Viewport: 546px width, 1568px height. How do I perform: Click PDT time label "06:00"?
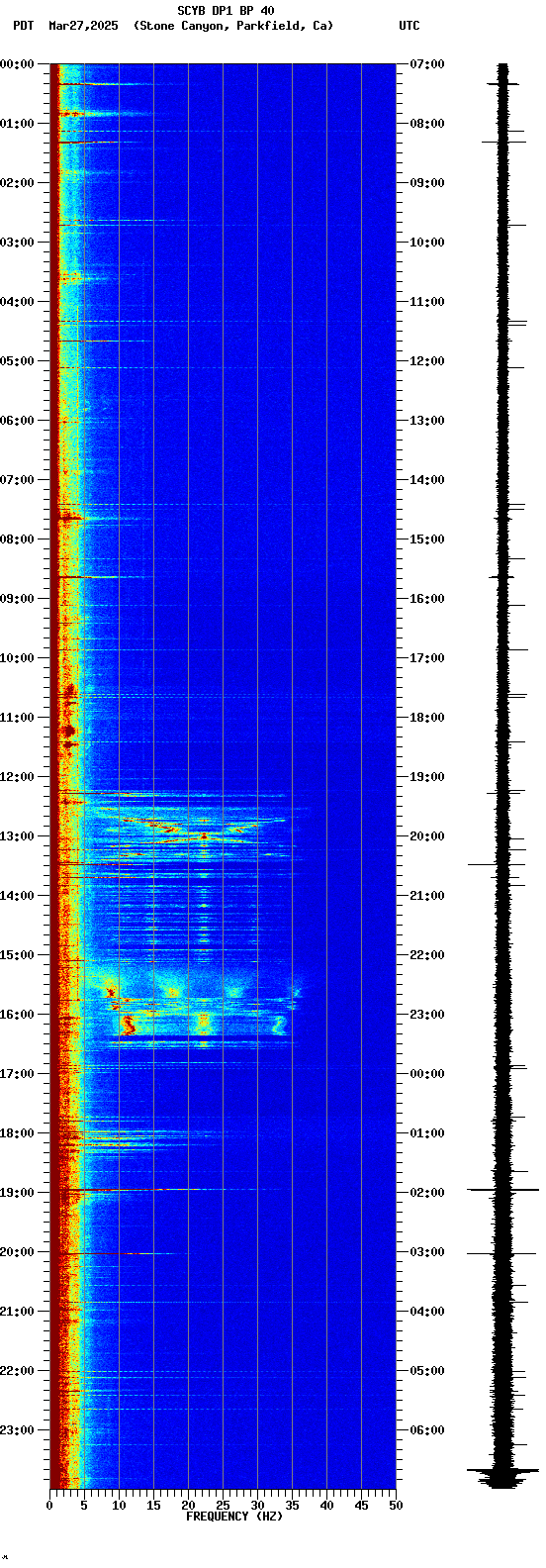pyautogui.click(x=17, y=421)
